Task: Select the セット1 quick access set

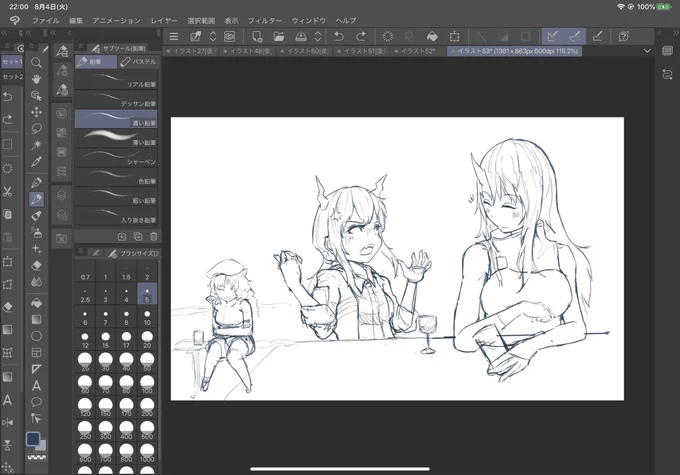Action: (12, 62)
